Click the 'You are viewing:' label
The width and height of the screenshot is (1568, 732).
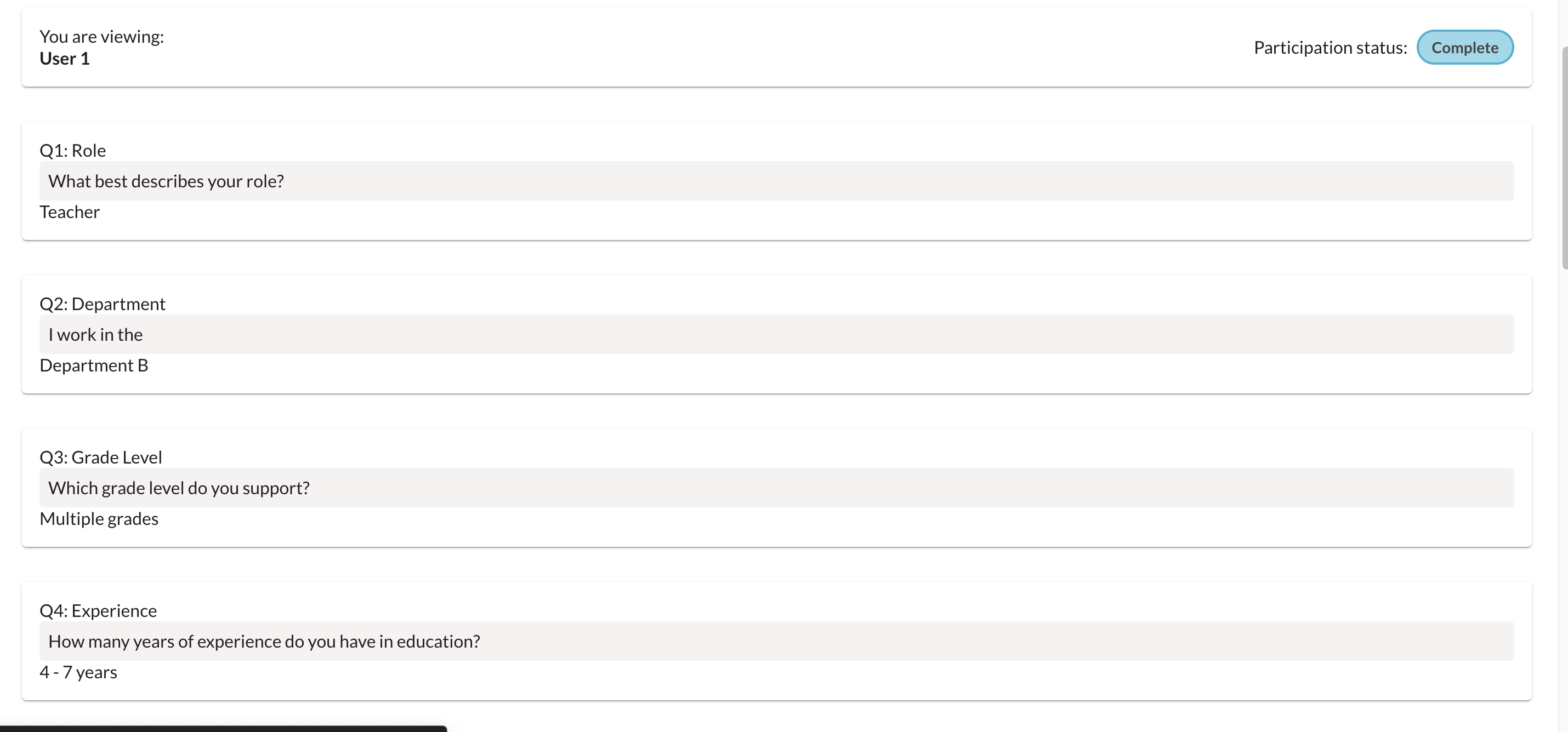pyautogui.click(x=101, y=37)
